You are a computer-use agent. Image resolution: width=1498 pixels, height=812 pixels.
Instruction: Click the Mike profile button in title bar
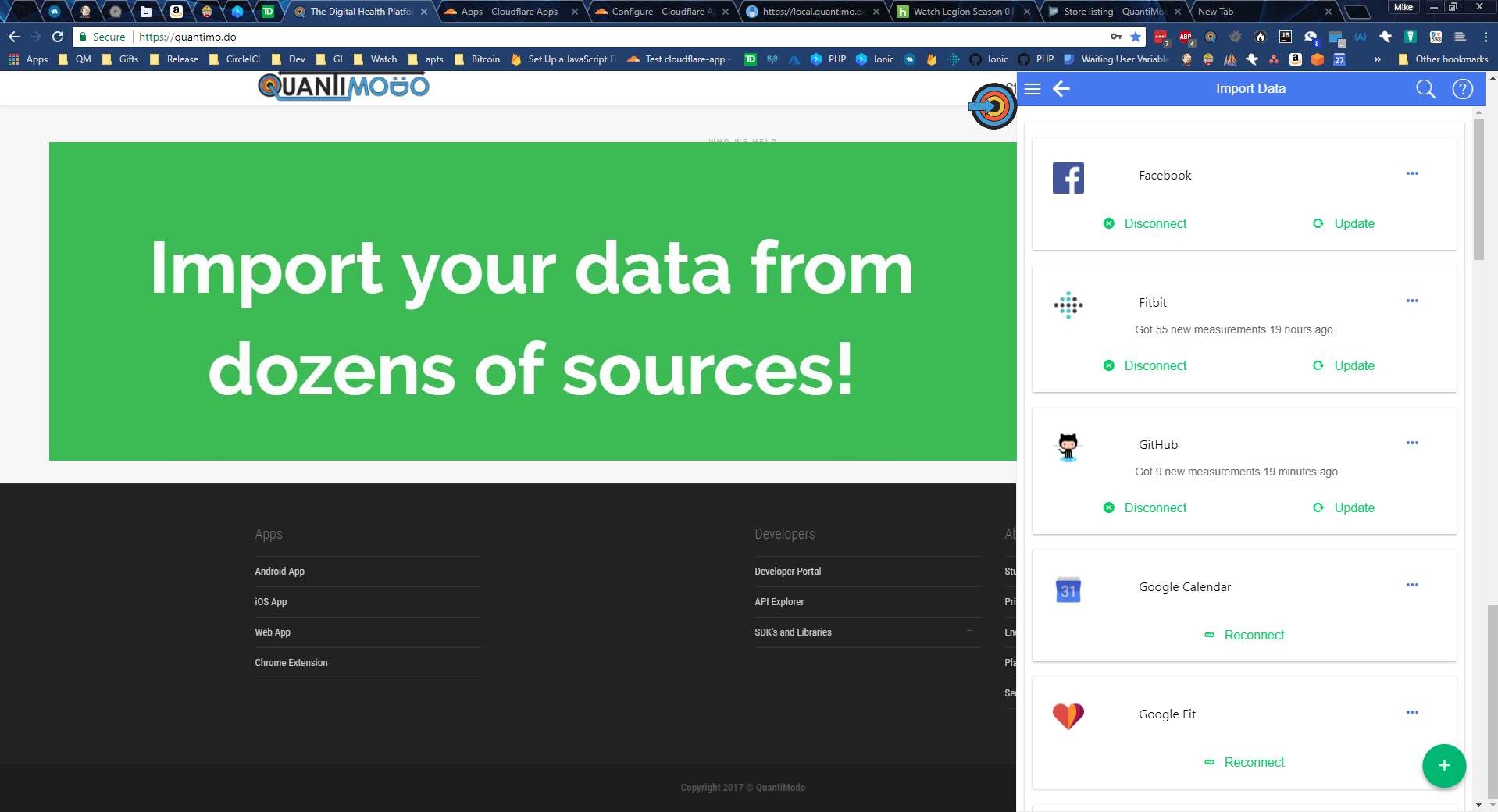1403,7
